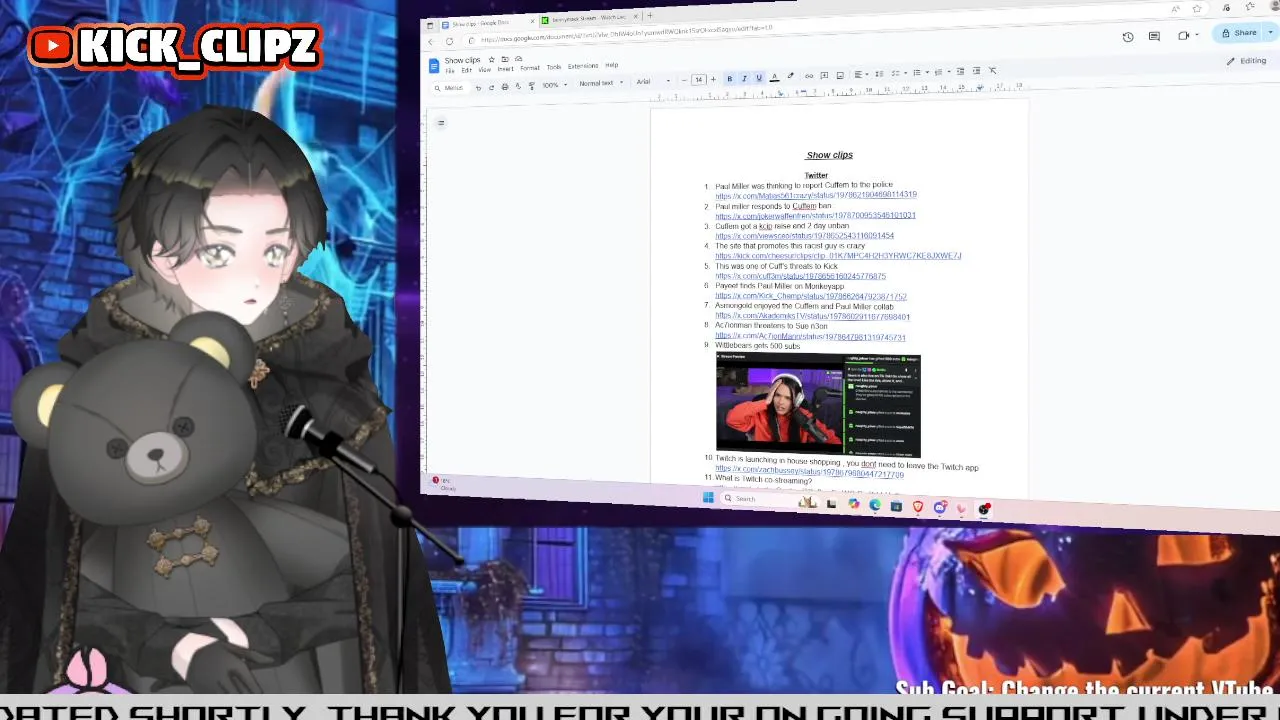The width and height of the screenshot is (1280, 720).
Task: Open the 100% zoom dropdown
Action: 556,85
